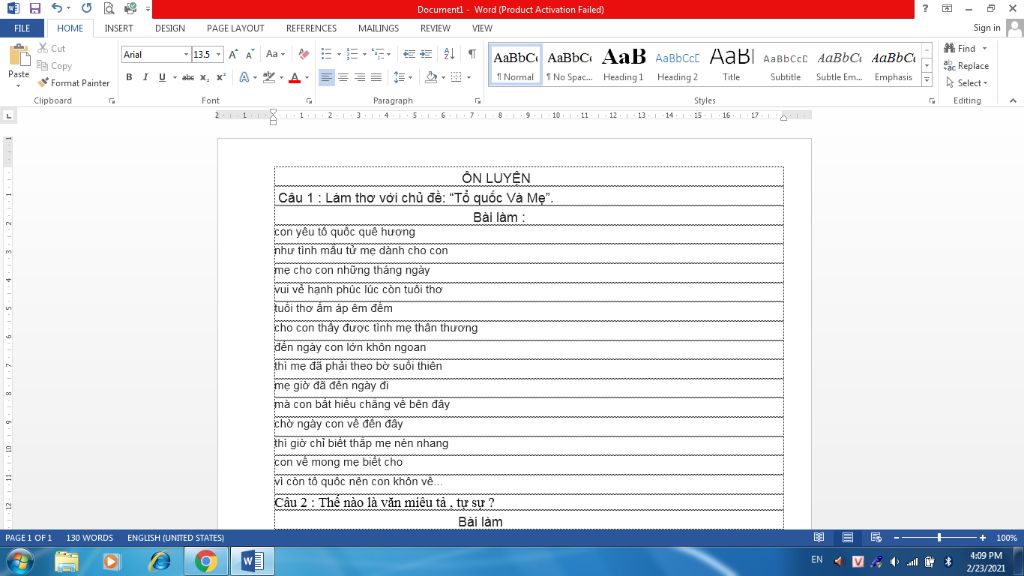Toggle Italic formatting
1024x576 pixels.
click(146, 78)
